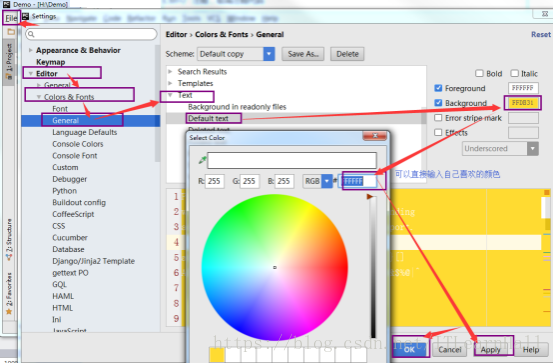Open the 1: Project tool window tab
Screen dimensions: 554x363
coord(9,61)
